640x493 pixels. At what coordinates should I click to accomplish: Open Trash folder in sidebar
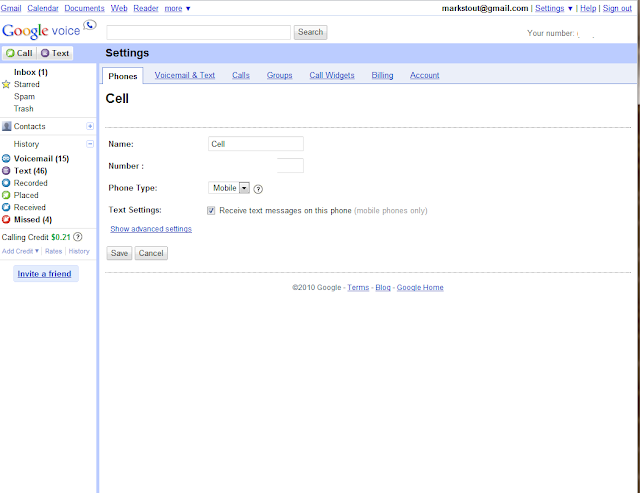point(24,109)
